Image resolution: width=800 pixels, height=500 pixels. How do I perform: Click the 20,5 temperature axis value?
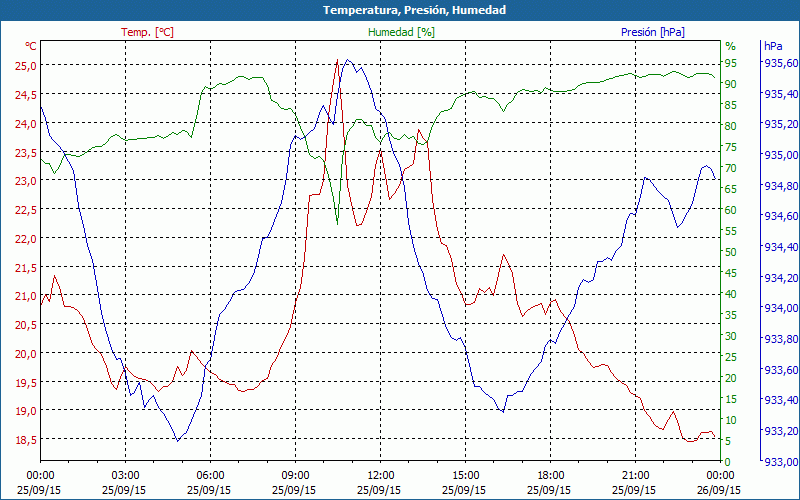coord(25,324)
